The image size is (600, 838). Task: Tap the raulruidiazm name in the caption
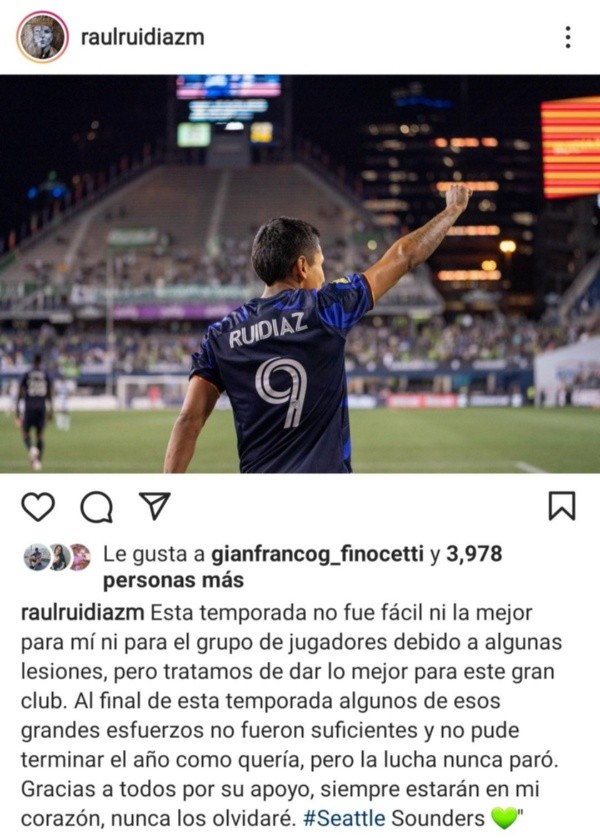coord(82,612)
